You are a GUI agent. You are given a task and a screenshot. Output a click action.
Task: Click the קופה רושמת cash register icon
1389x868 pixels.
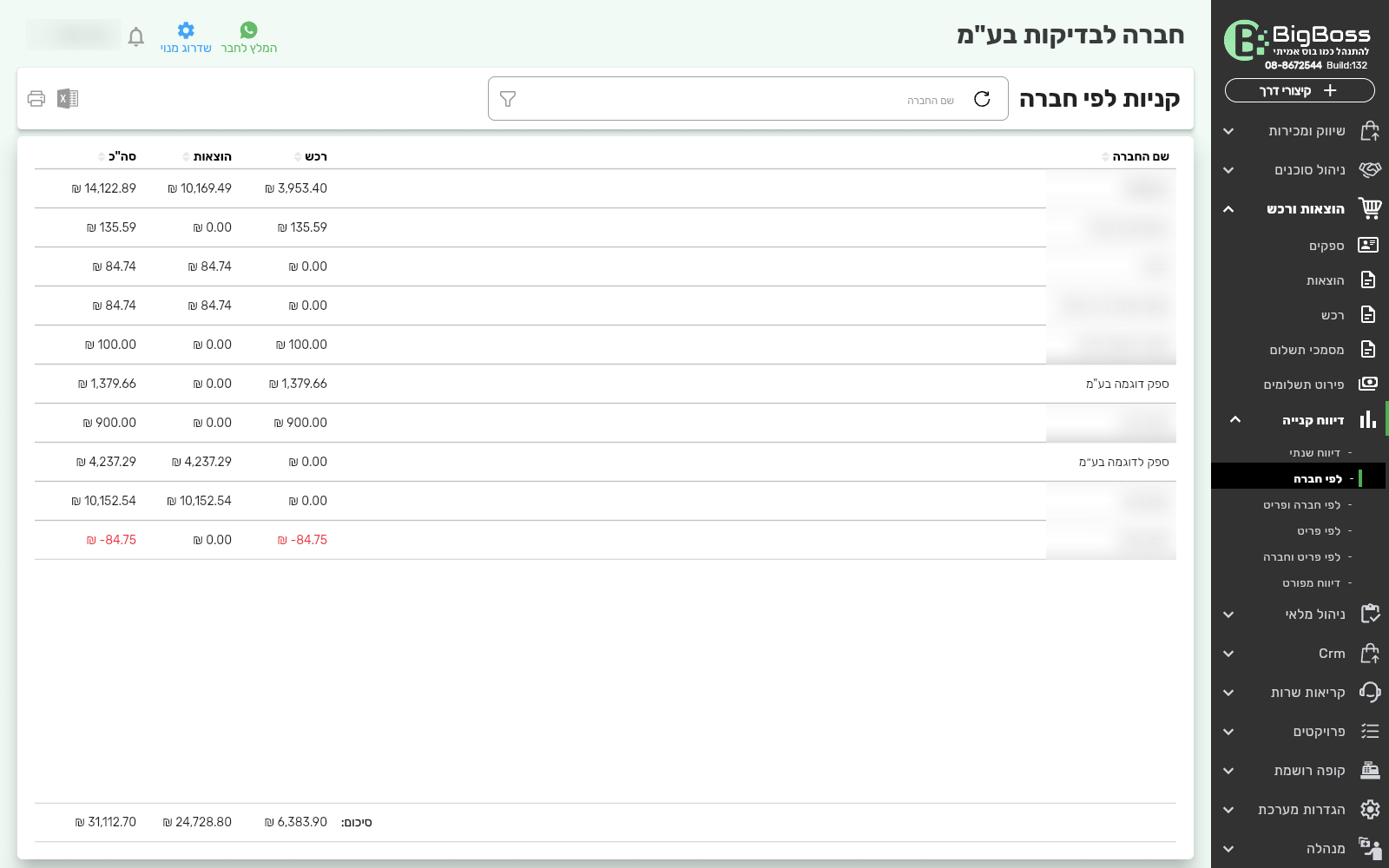coord(1370,770)
